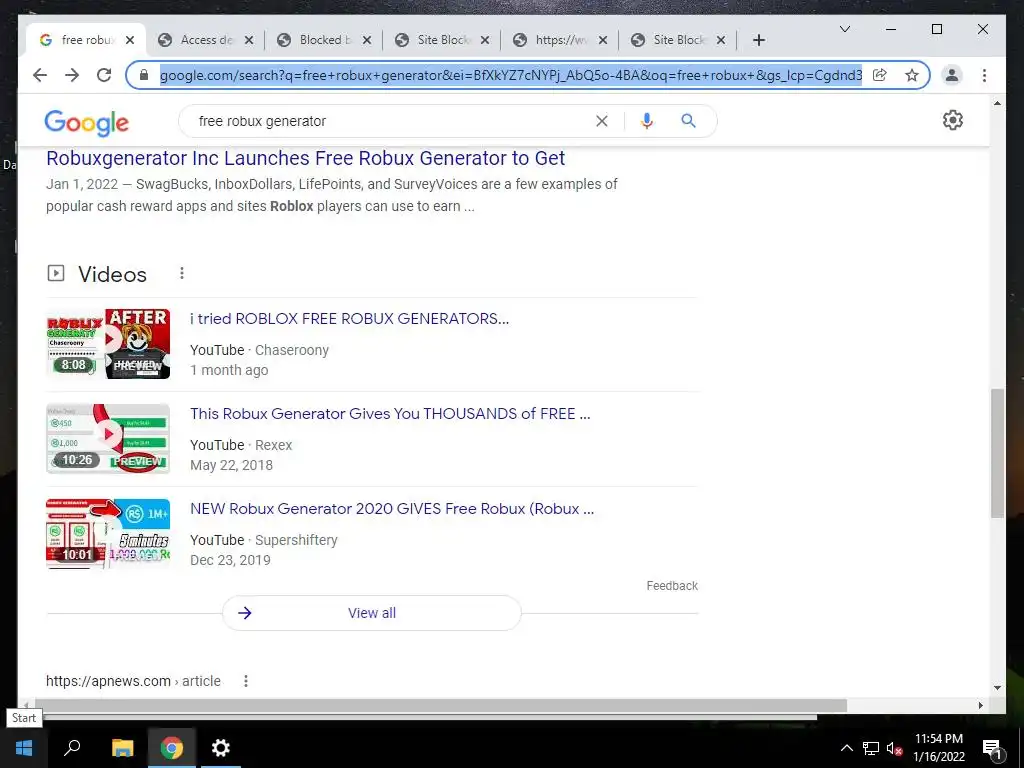This screenshot has height=768, width=1024.
Task: Bookmark this tab with the star icon
Action: pyautogui.click(x=912, y=75)
